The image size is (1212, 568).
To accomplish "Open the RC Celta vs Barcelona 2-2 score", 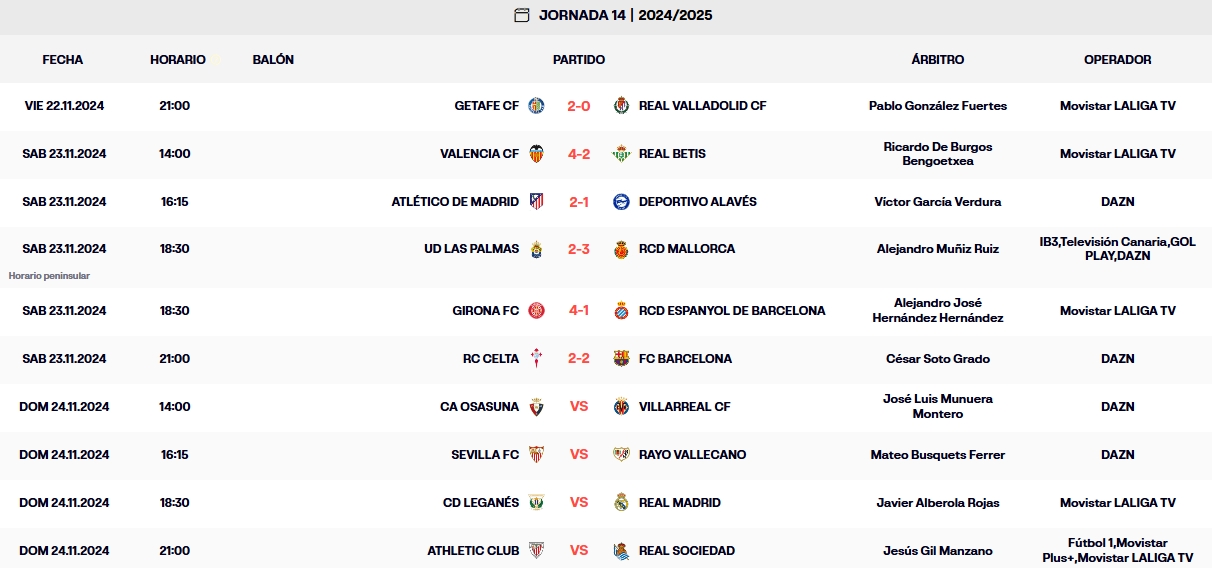I will (579, 359).
